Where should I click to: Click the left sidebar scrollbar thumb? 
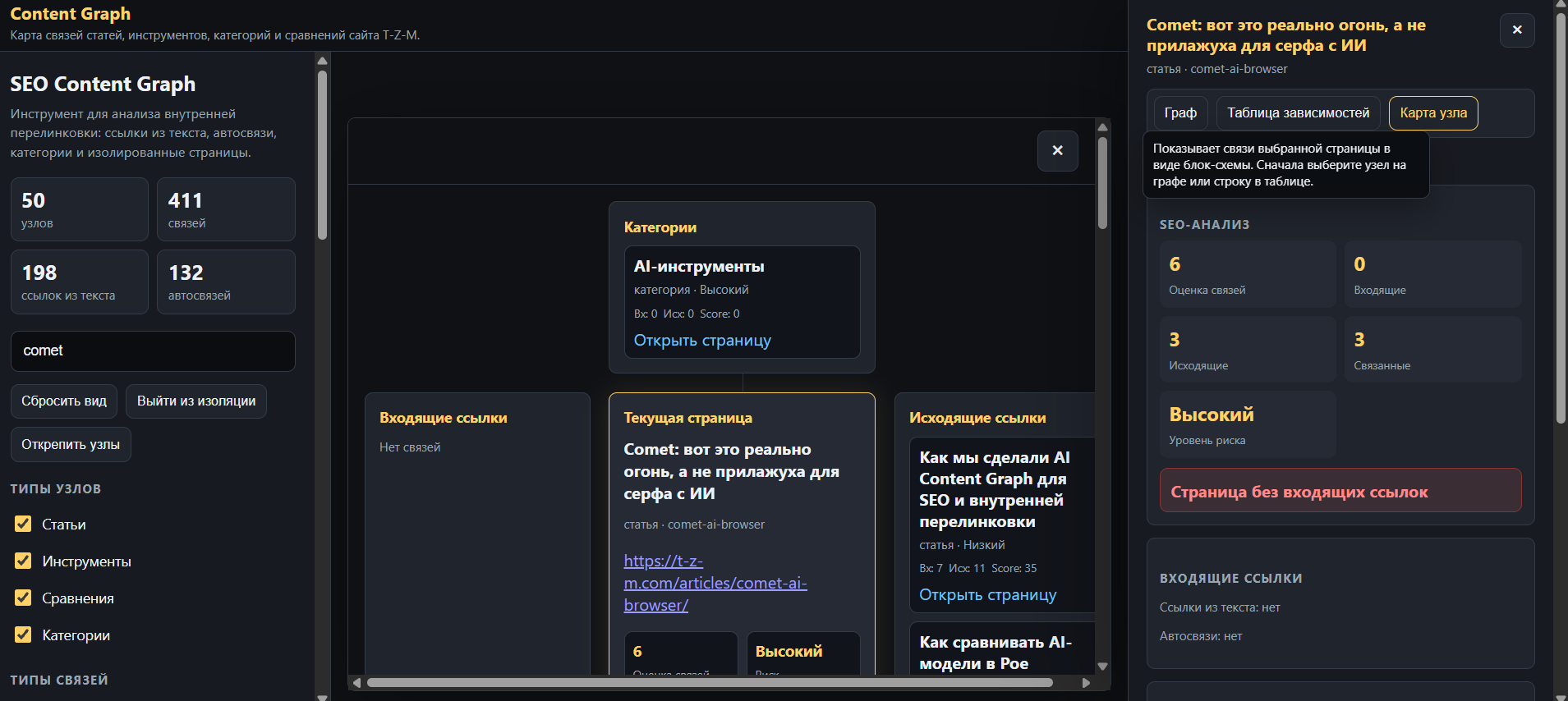pos(323,155)
